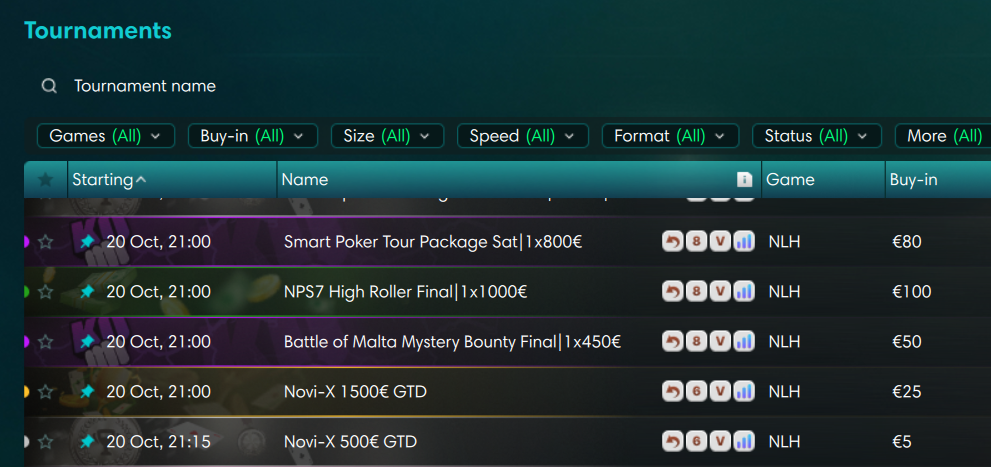Screen dimensions: 991x467
Task: Click the info icon in Name header
Action: (744, 180)
